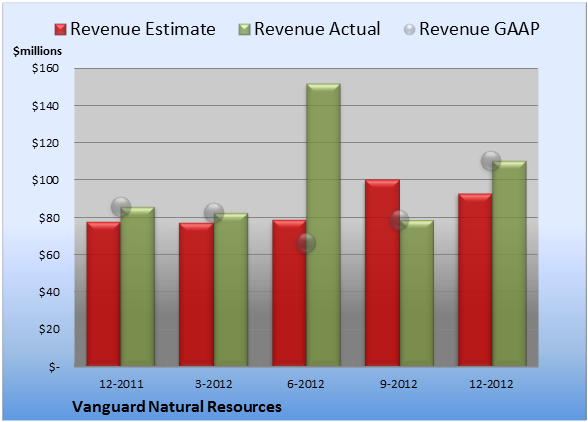
Task: Click the "$120" y-axis label
Action: pyautogui.click(x=45, y=143)
